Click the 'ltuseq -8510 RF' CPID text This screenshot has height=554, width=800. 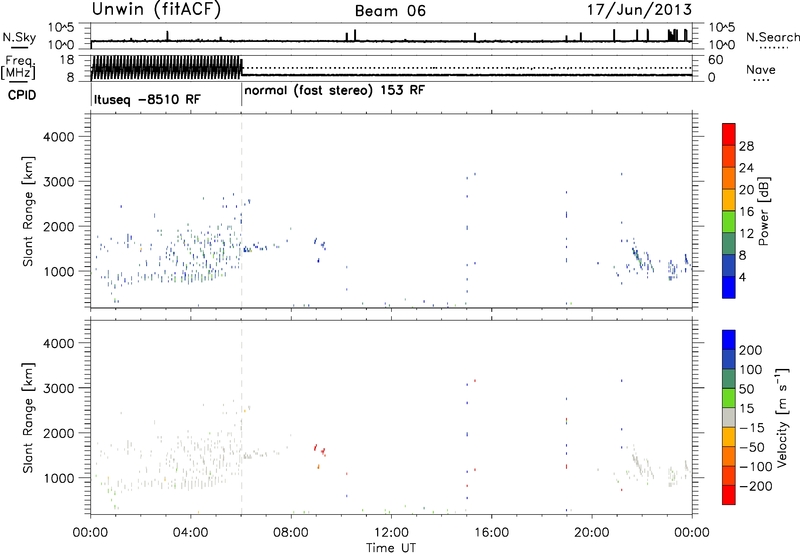(x=147, y=99)
